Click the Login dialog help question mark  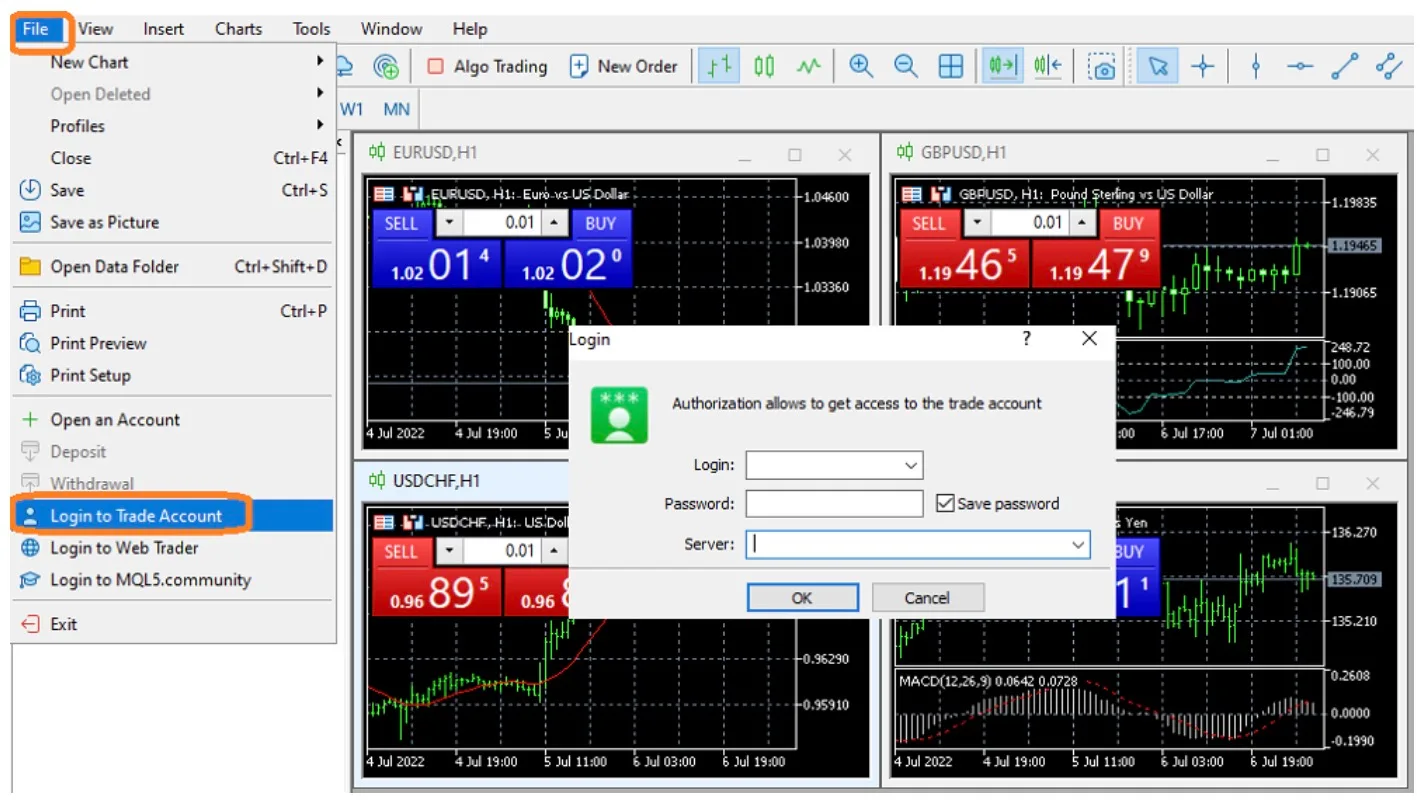tap(1026, 339)
